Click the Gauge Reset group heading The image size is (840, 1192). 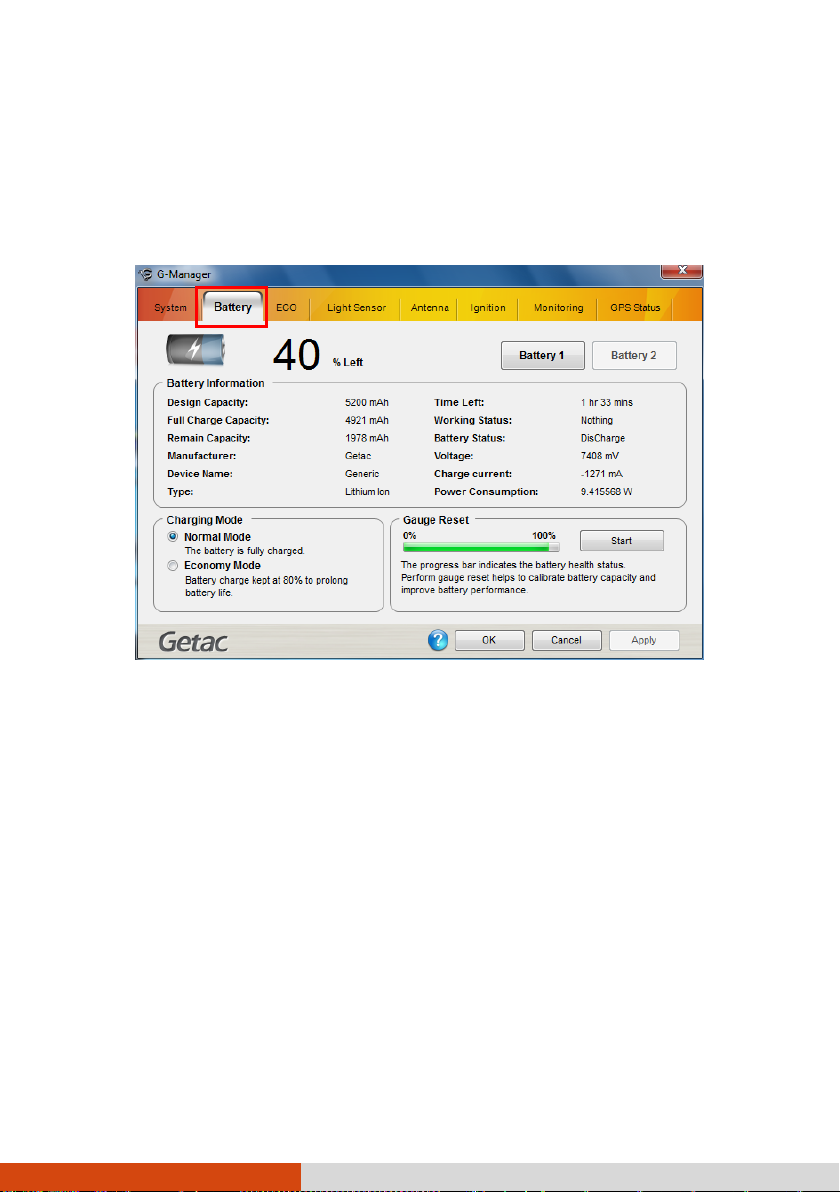tap(436, 520)
